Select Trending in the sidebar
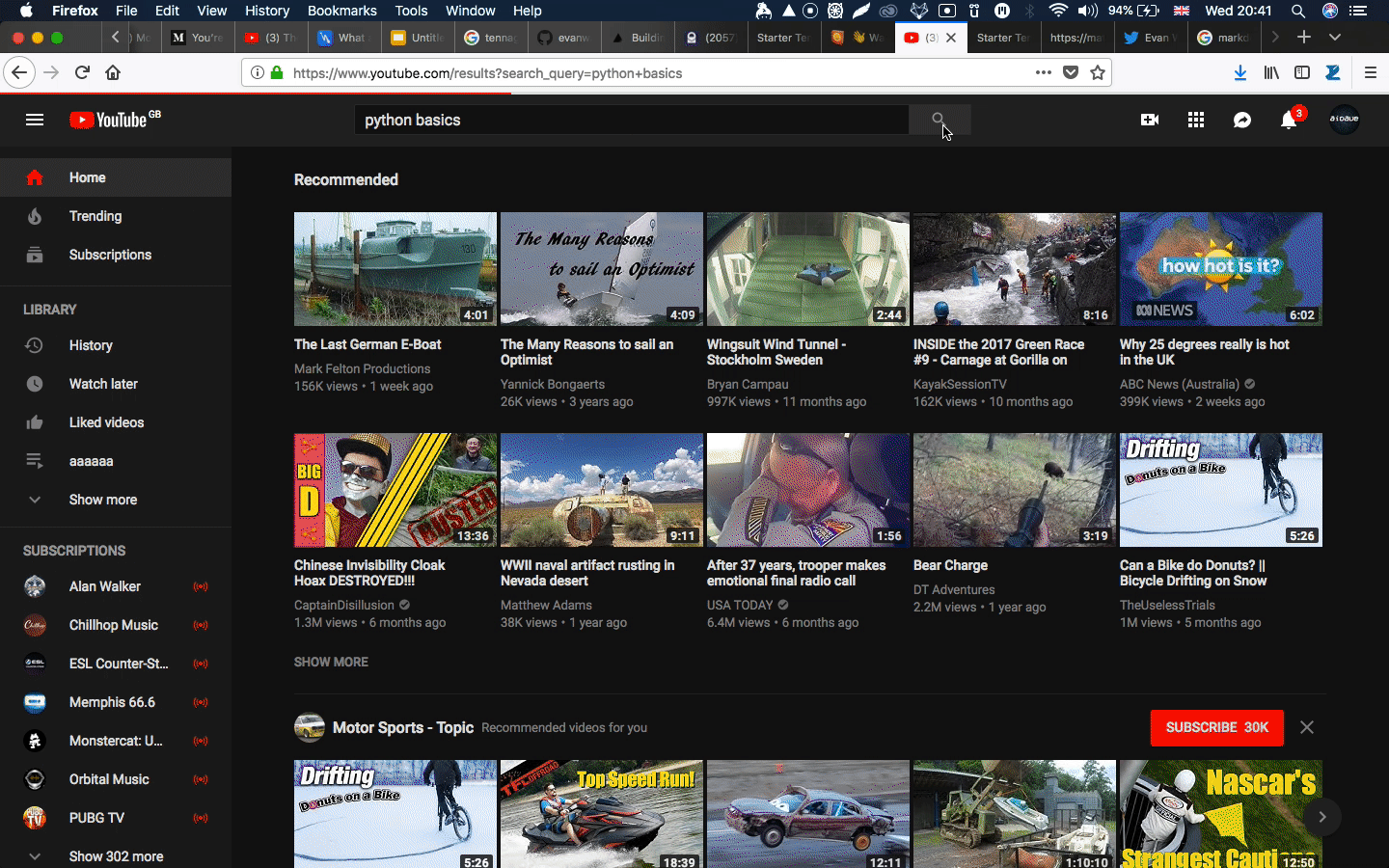 (x=95, y=216)
